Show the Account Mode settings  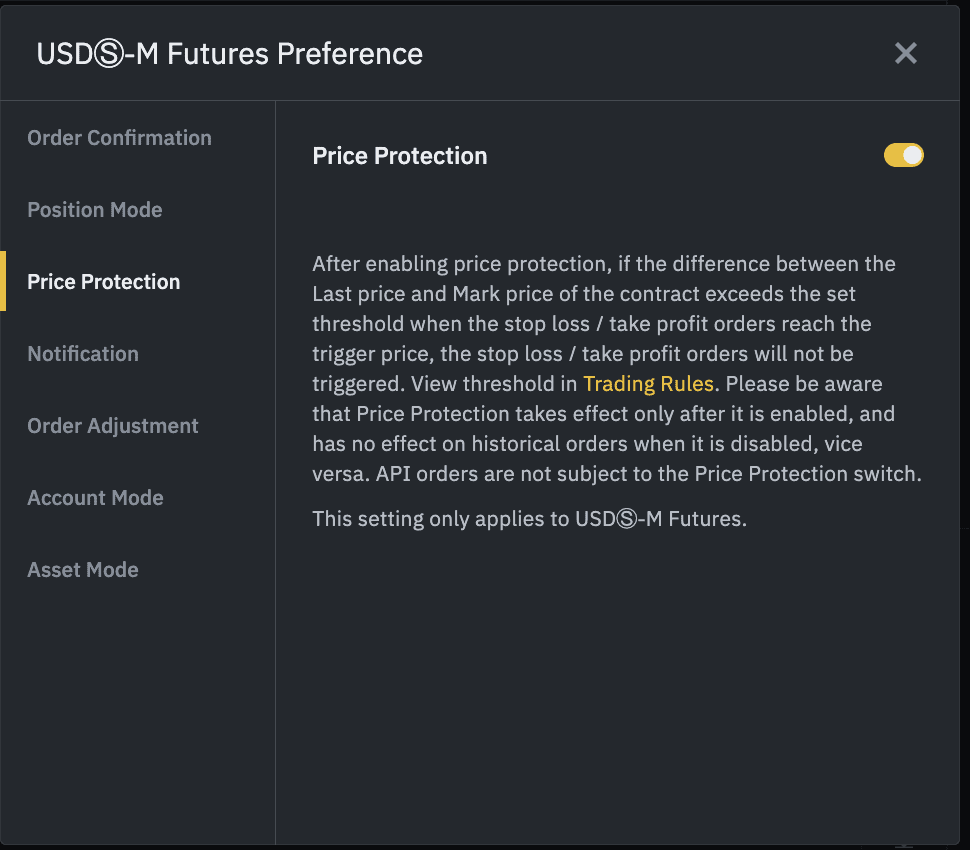[x=95, y=498]
